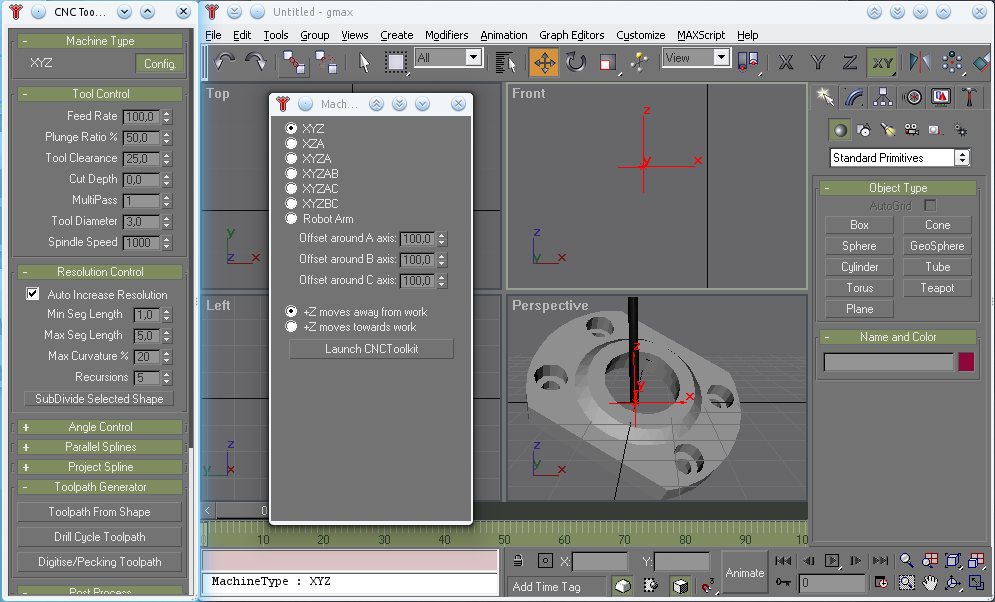Image resolution: width=995 pixels, height=602 pixels.
Task: Select the XYZA machine type radio
Action: (x=292, y=158)
